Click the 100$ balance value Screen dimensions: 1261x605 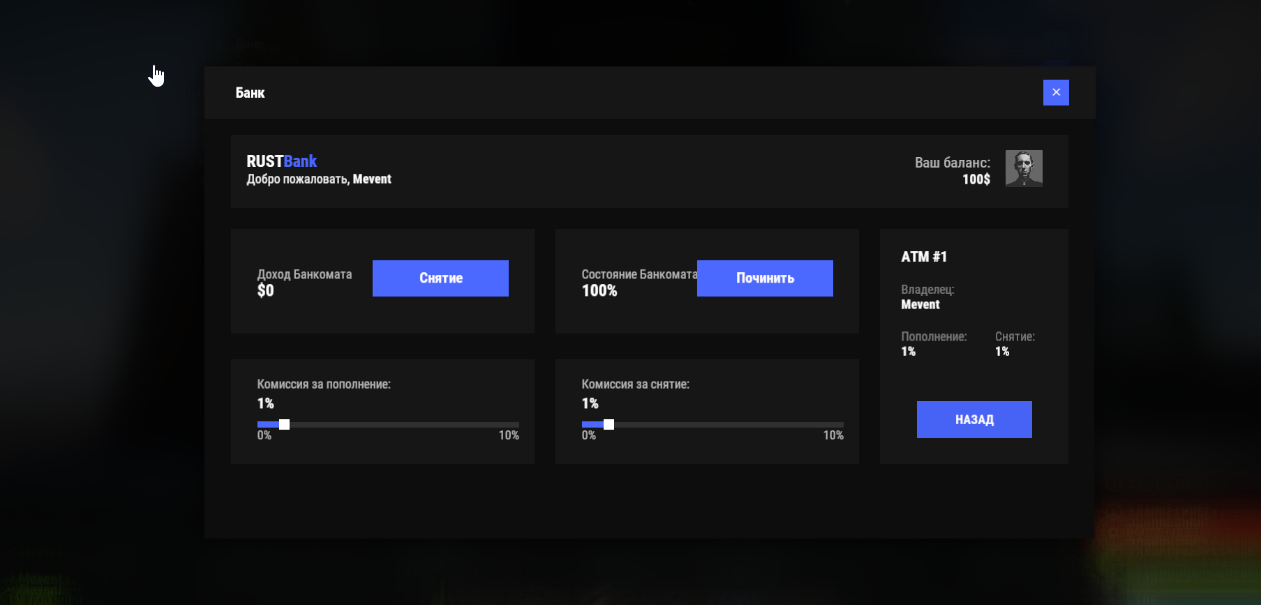point(975,180)
